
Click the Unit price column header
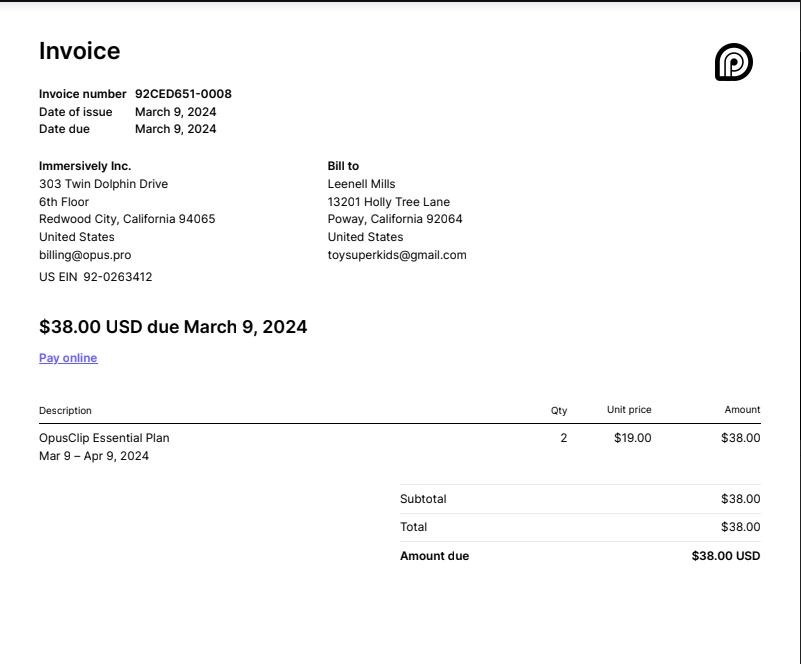pos(629,410)
